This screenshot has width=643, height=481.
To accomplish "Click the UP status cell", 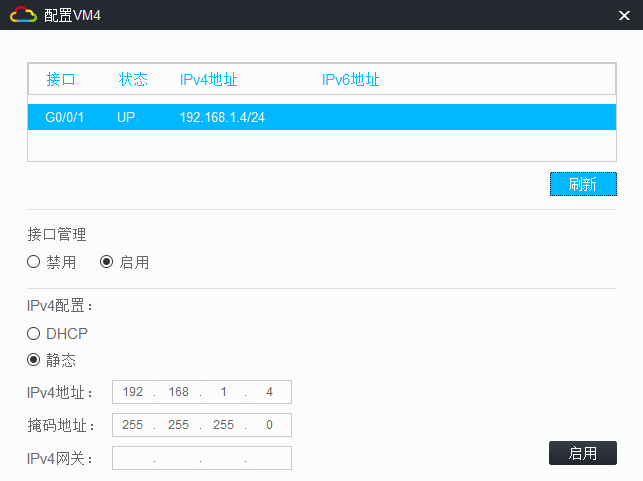I will (126, 117).
